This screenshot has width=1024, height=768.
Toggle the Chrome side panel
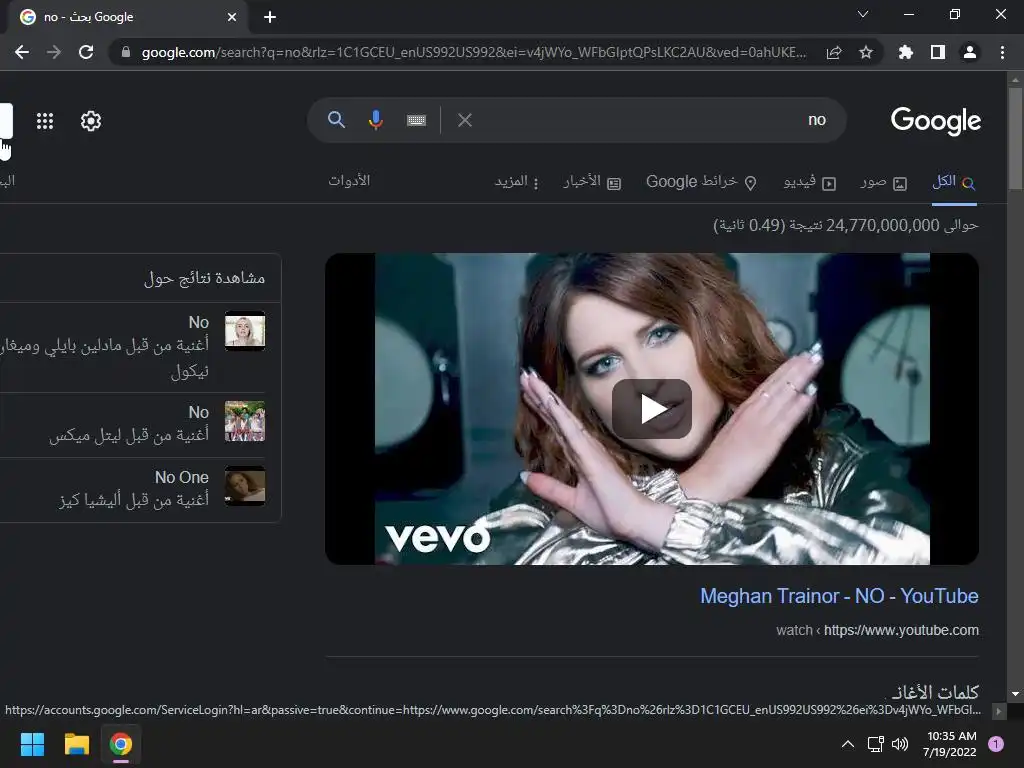pos(938,52)
